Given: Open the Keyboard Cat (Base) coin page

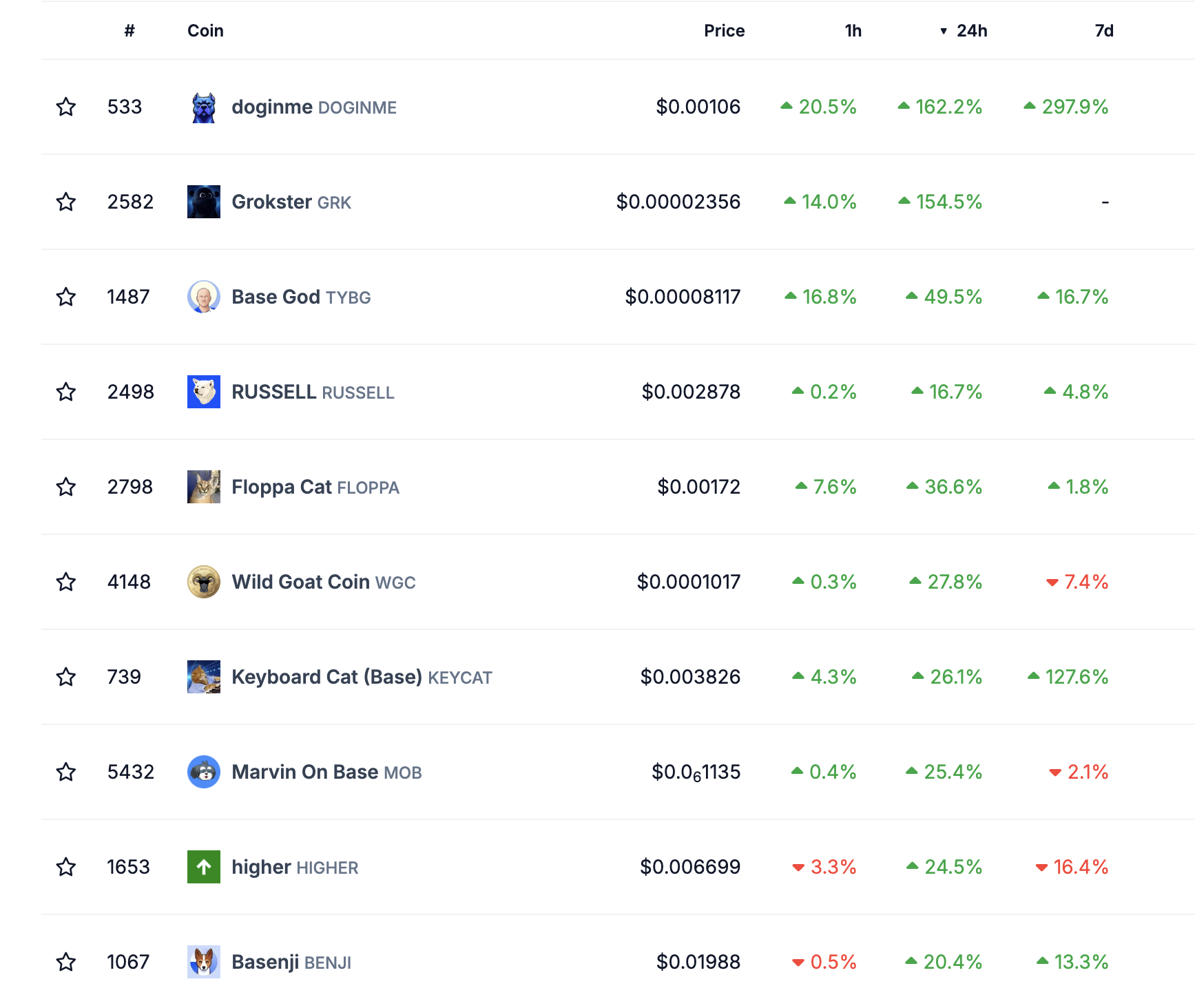Looking at the screenshot, I should click(362, 677).
